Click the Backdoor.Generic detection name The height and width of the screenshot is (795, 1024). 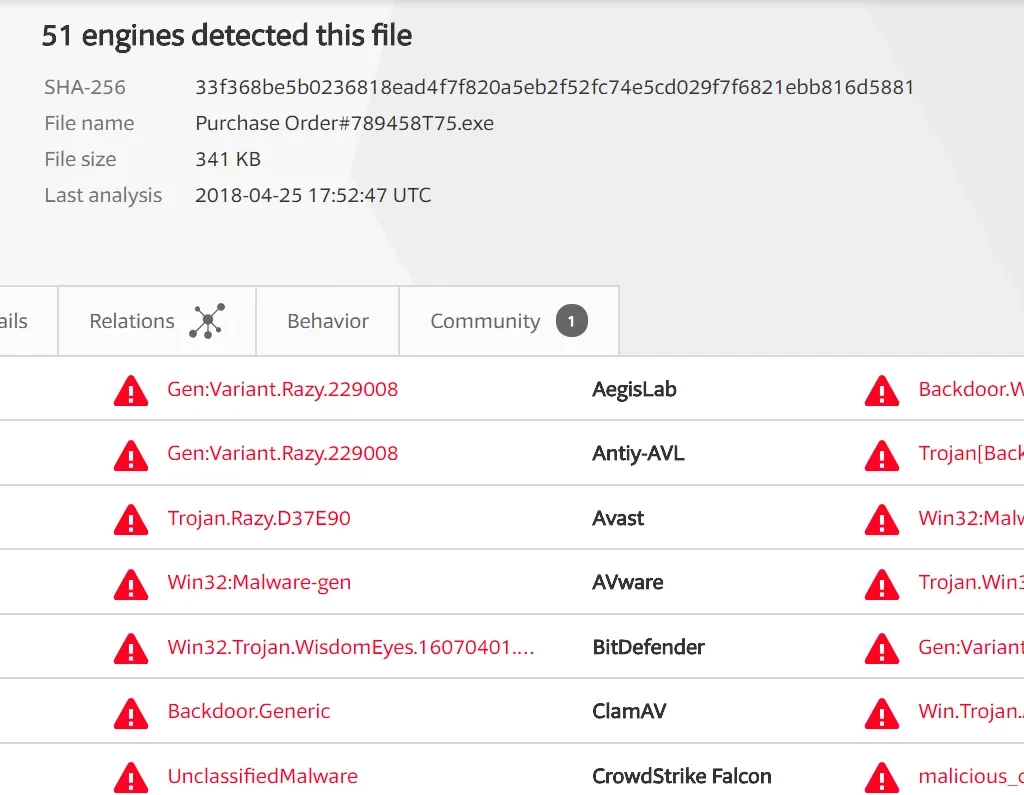point(249,711)
